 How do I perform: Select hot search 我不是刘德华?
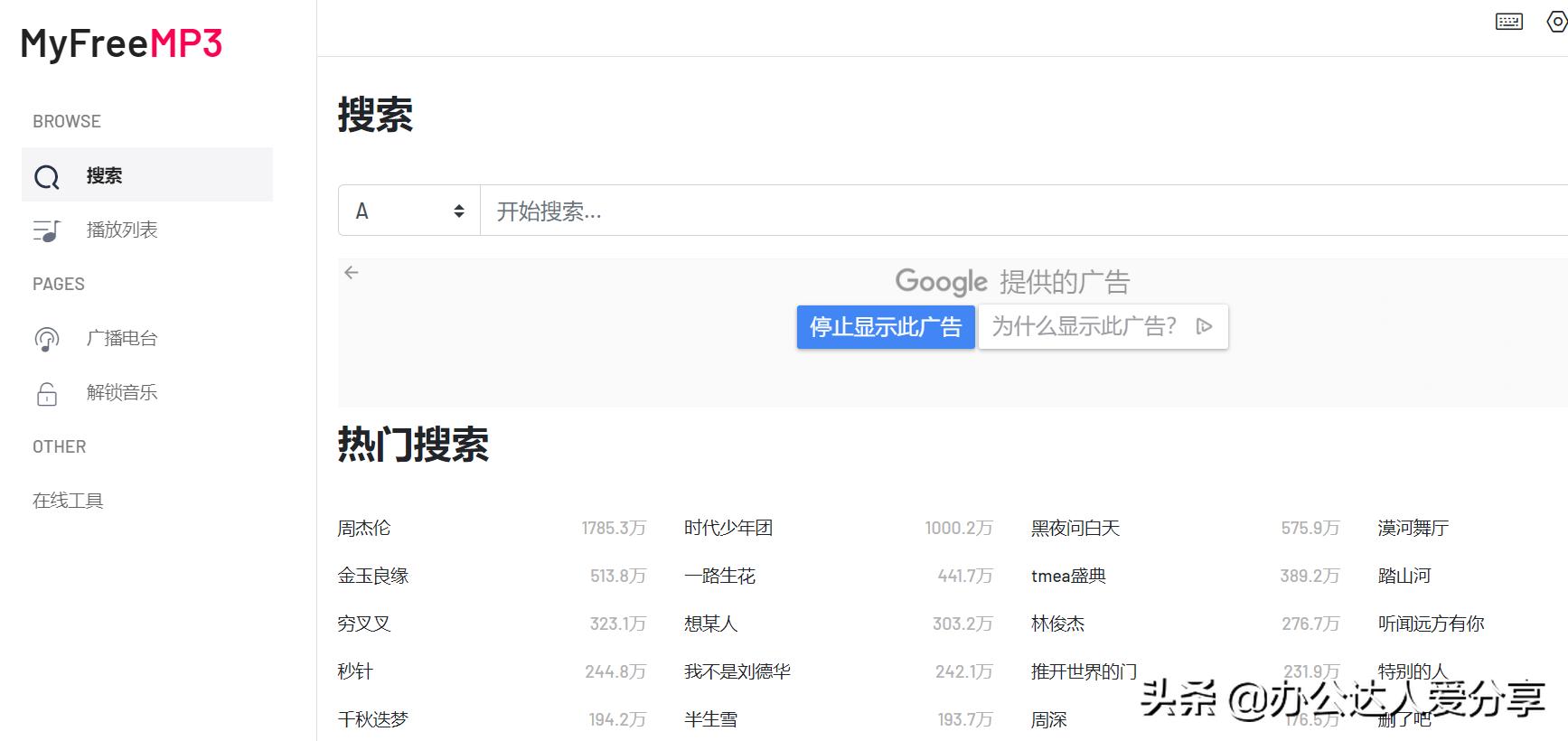point(737,671)
